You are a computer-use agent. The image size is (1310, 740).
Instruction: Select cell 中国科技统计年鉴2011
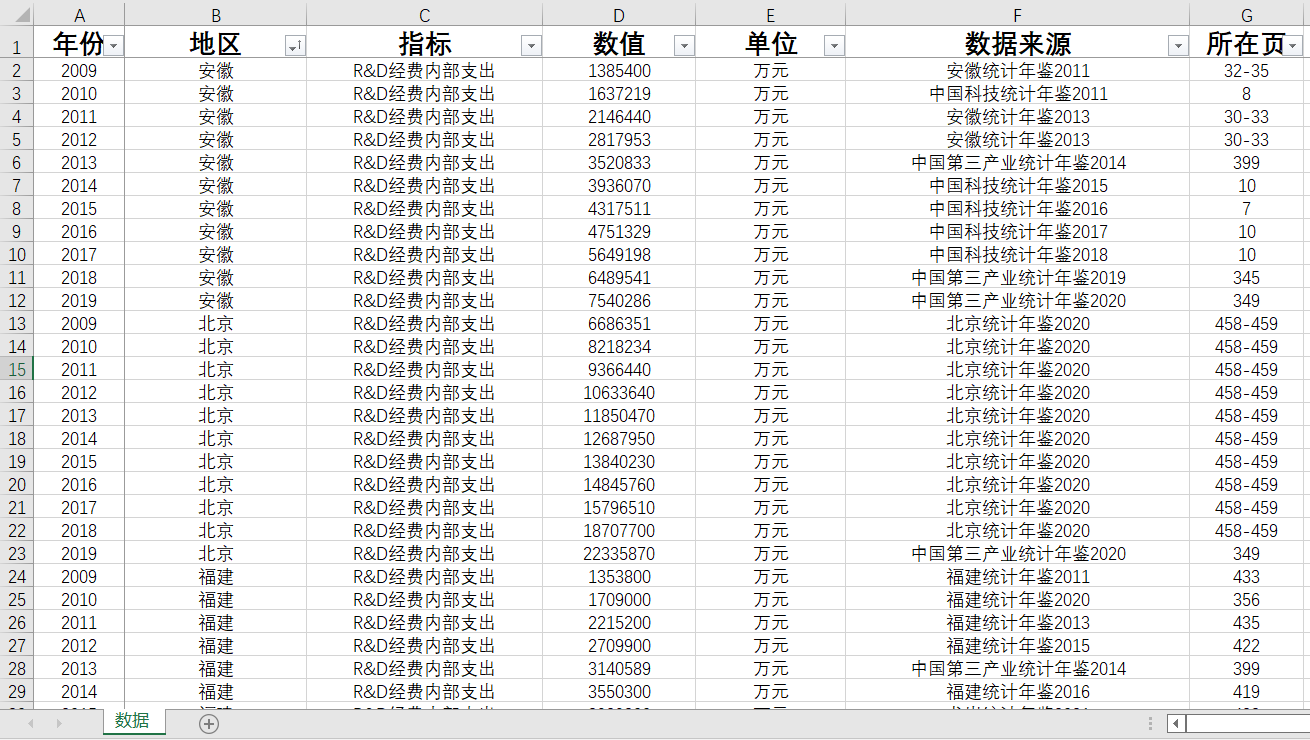pos(1017,94)
